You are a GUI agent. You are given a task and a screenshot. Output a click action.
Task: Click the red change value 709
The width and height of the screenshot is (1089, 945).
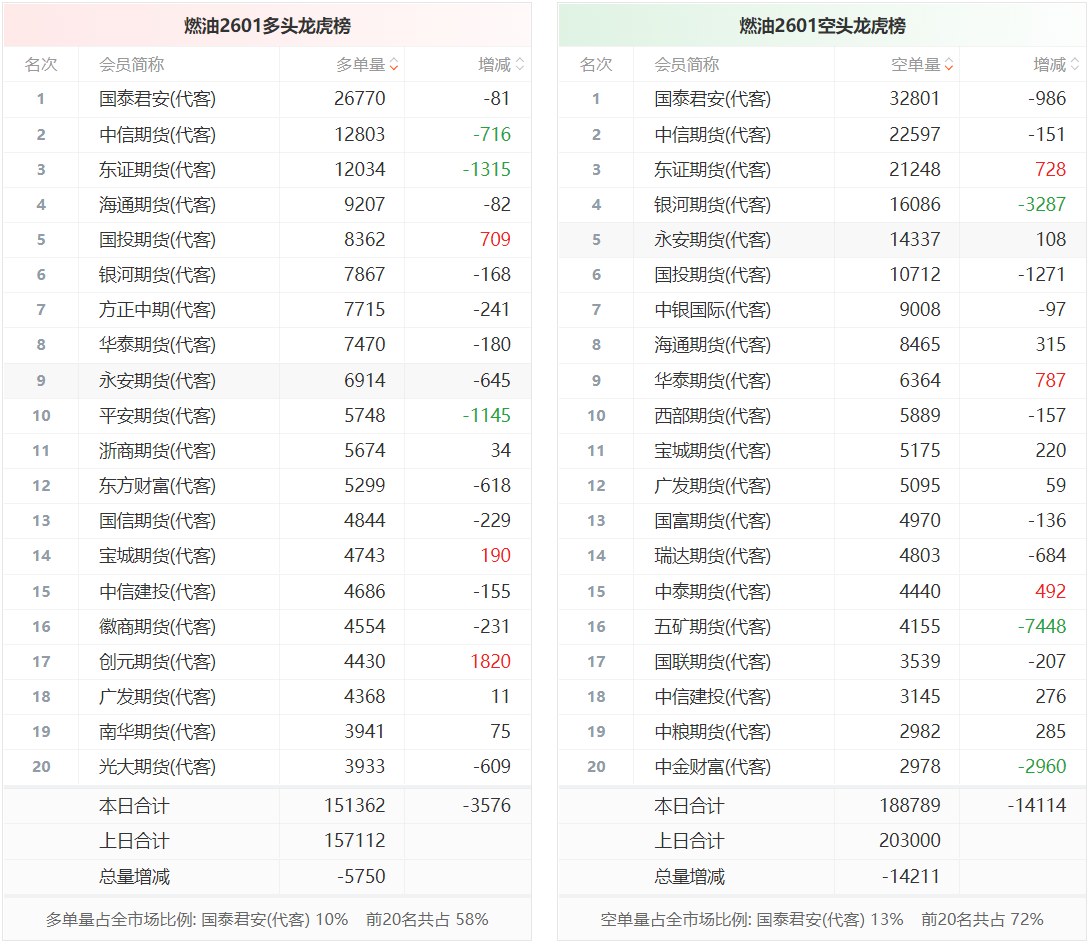(x=495, y=240)
